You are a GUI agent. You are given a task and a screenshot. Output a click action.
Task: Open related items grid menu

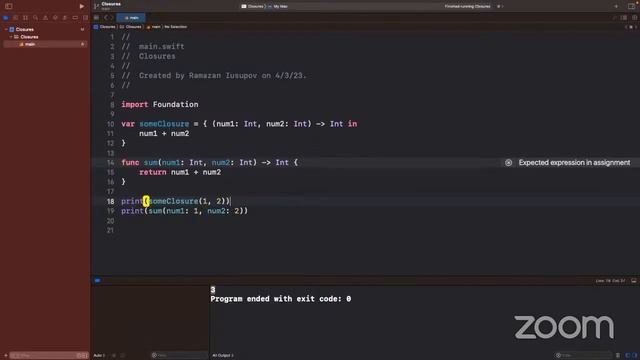96,18
